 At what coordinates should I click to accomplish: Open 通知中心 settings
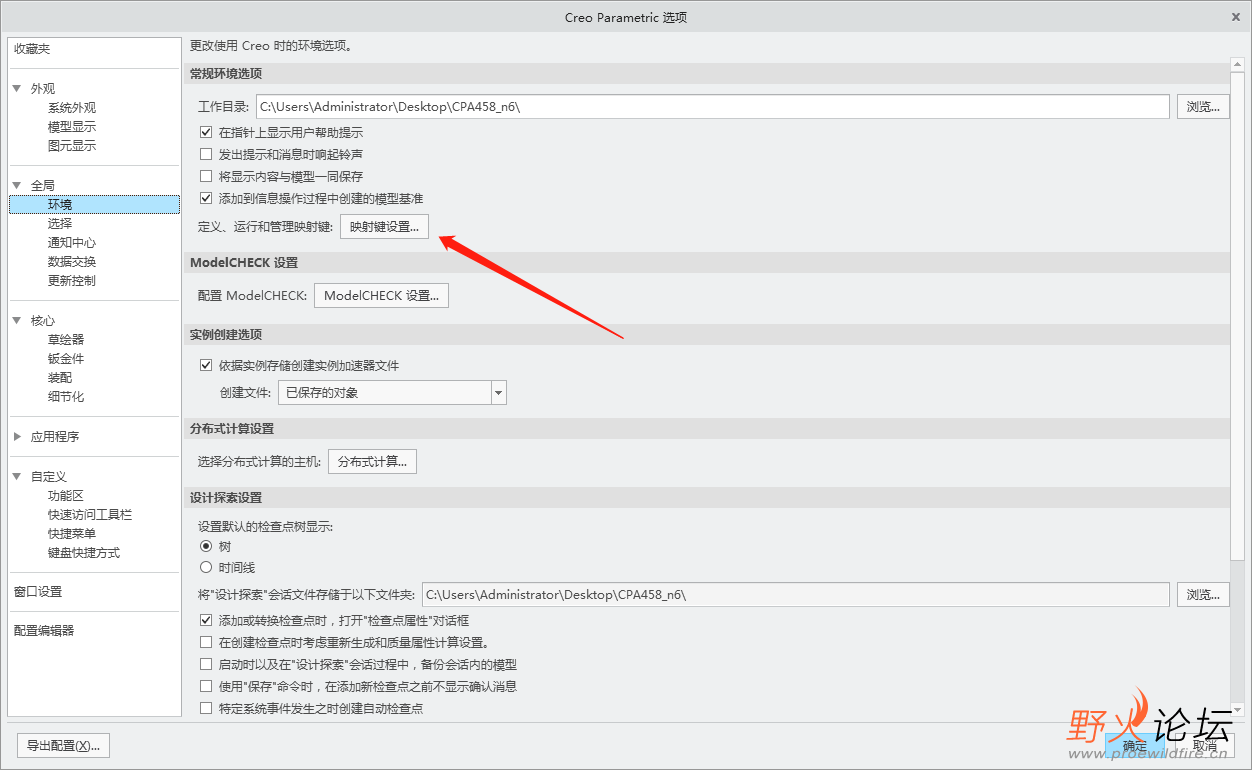72,242
